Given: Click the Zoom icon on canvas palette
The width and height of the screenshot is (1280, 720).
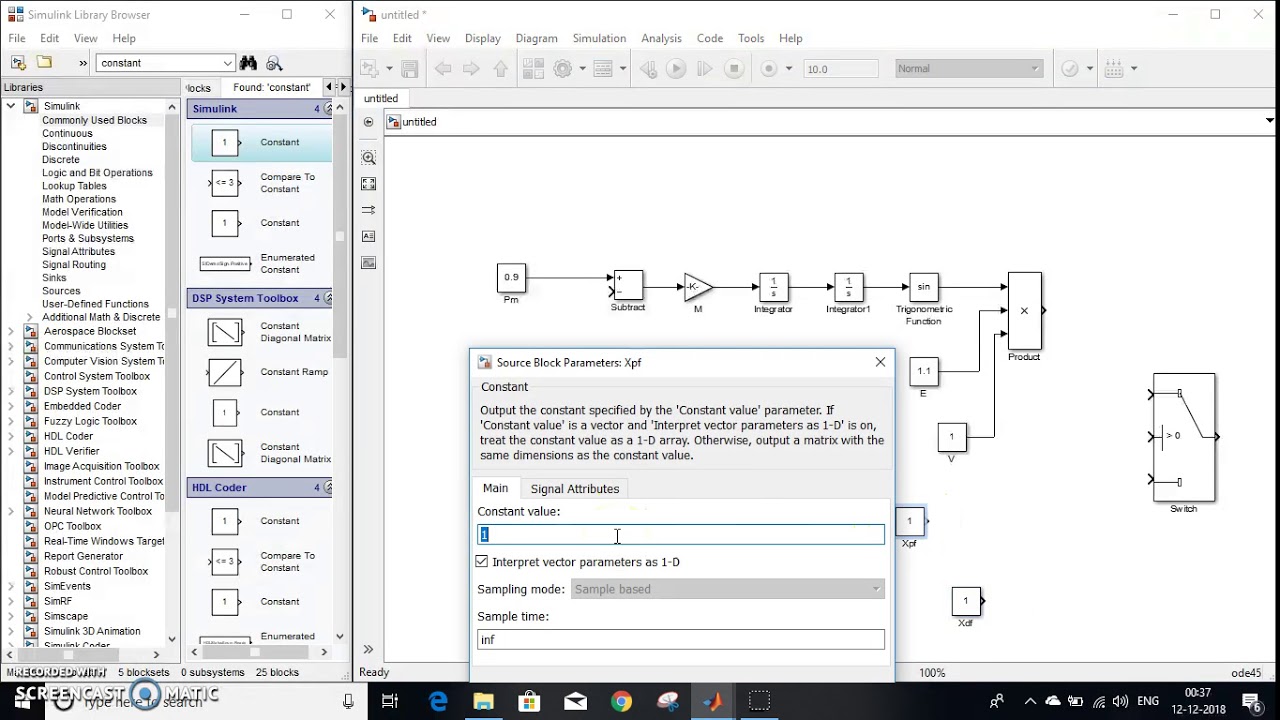Looking at the screenshot, I should click(369, 158).
